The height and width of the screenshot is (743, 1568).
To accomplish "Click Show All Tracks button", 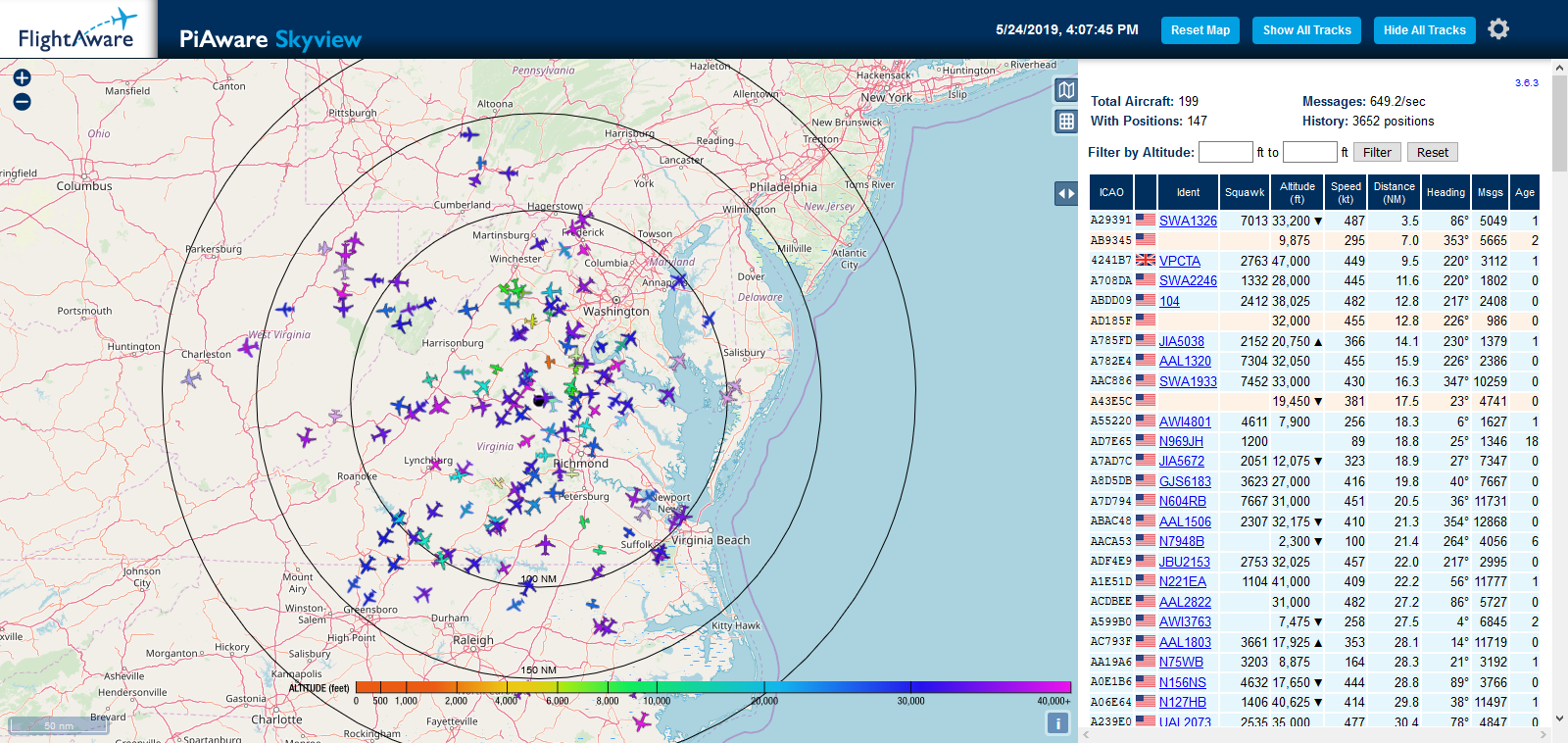I will pos(1306,30).
